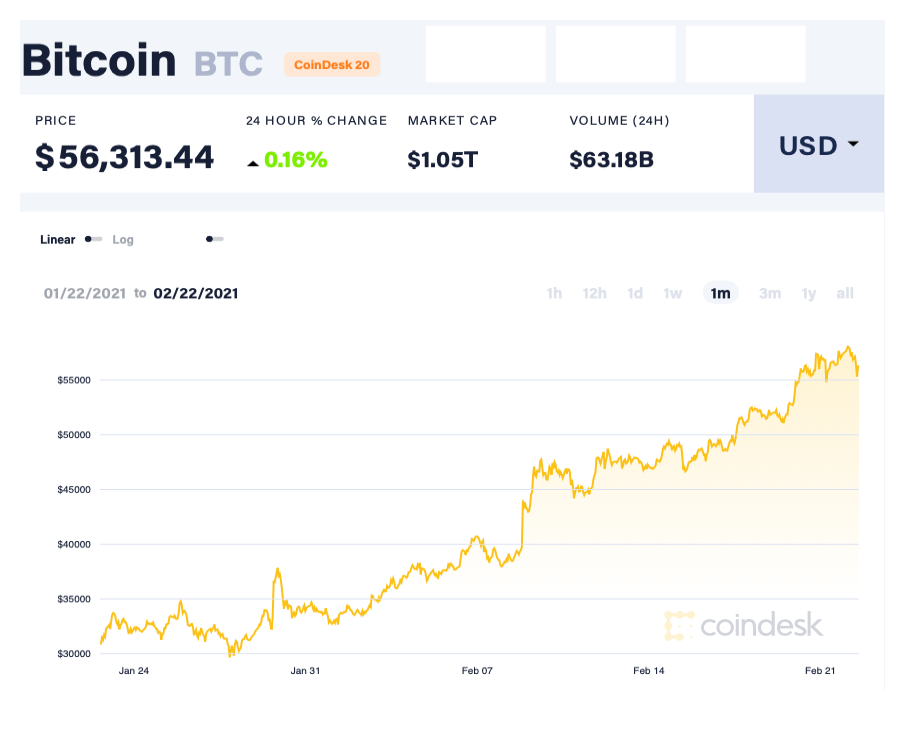Image resolution: width=905 pixels, height=751 pixels.
Task: Click the CoinDesk 20 badge
Action: coord(332,64)
